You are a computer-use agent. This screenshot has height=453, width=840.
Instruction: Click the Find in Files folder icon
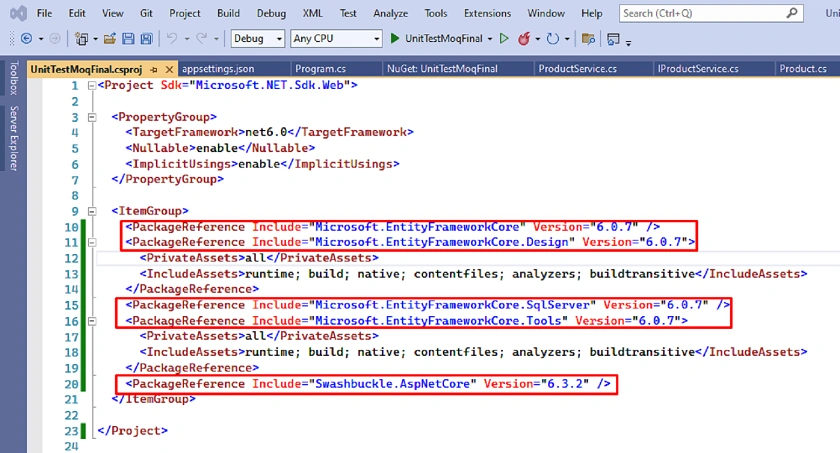pyautogui.click(x=588, y=39)
